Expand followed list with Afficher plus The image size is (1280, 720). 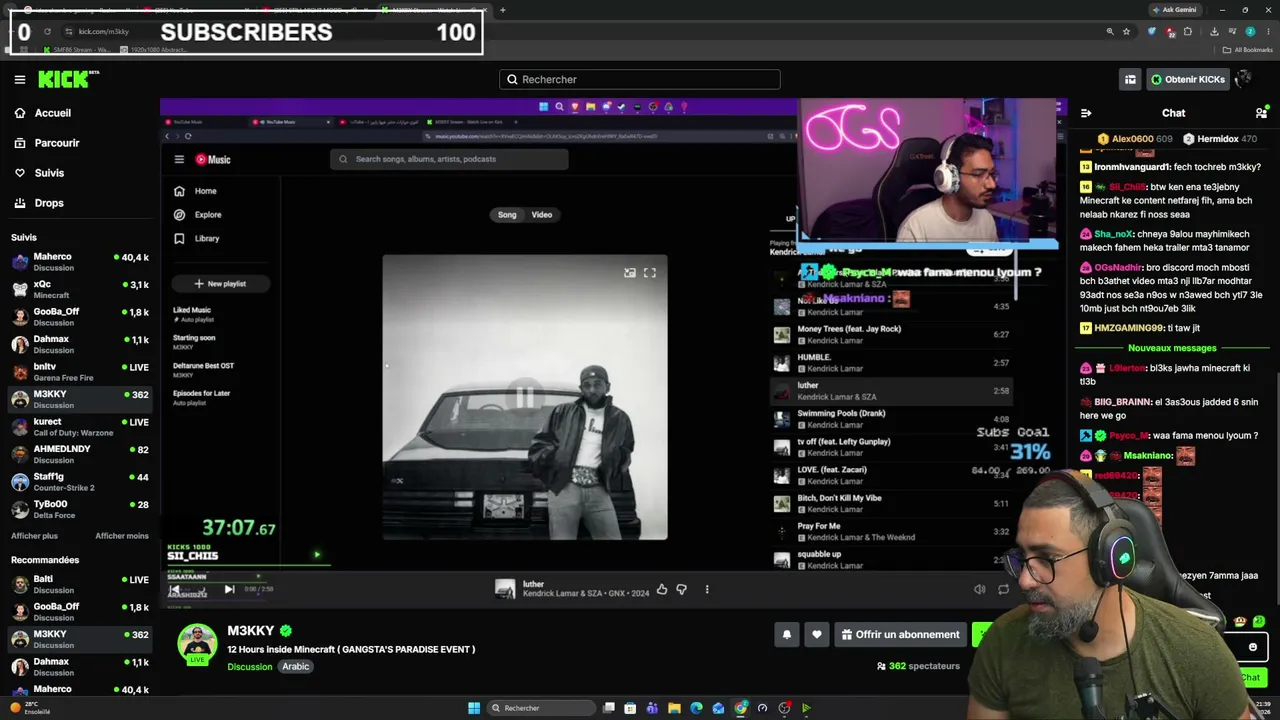(x=34, y=536)
